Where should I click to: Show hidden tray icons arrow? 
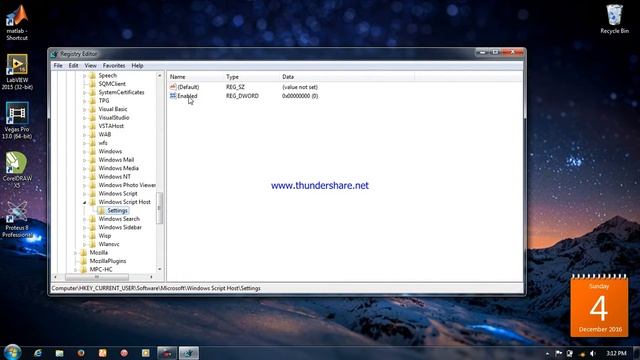point(547,353)
